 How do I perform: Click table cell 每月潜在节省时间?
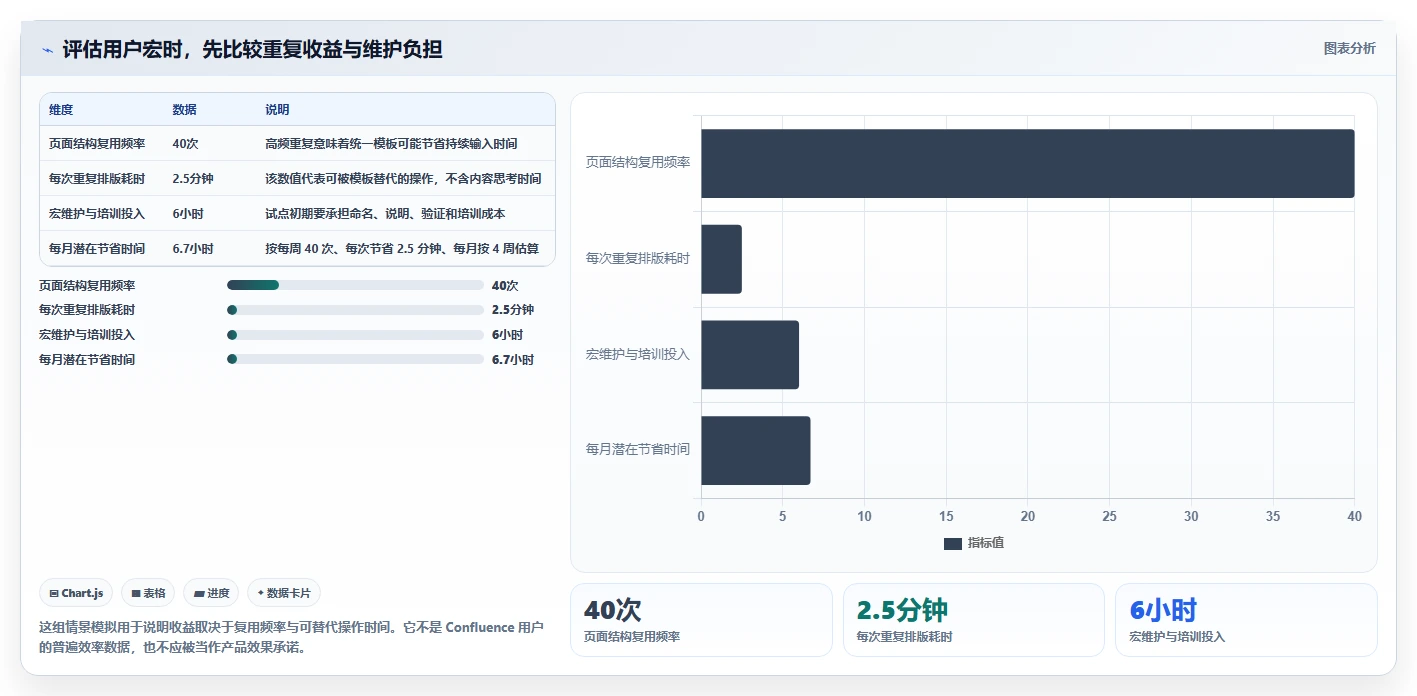[97, 249]
